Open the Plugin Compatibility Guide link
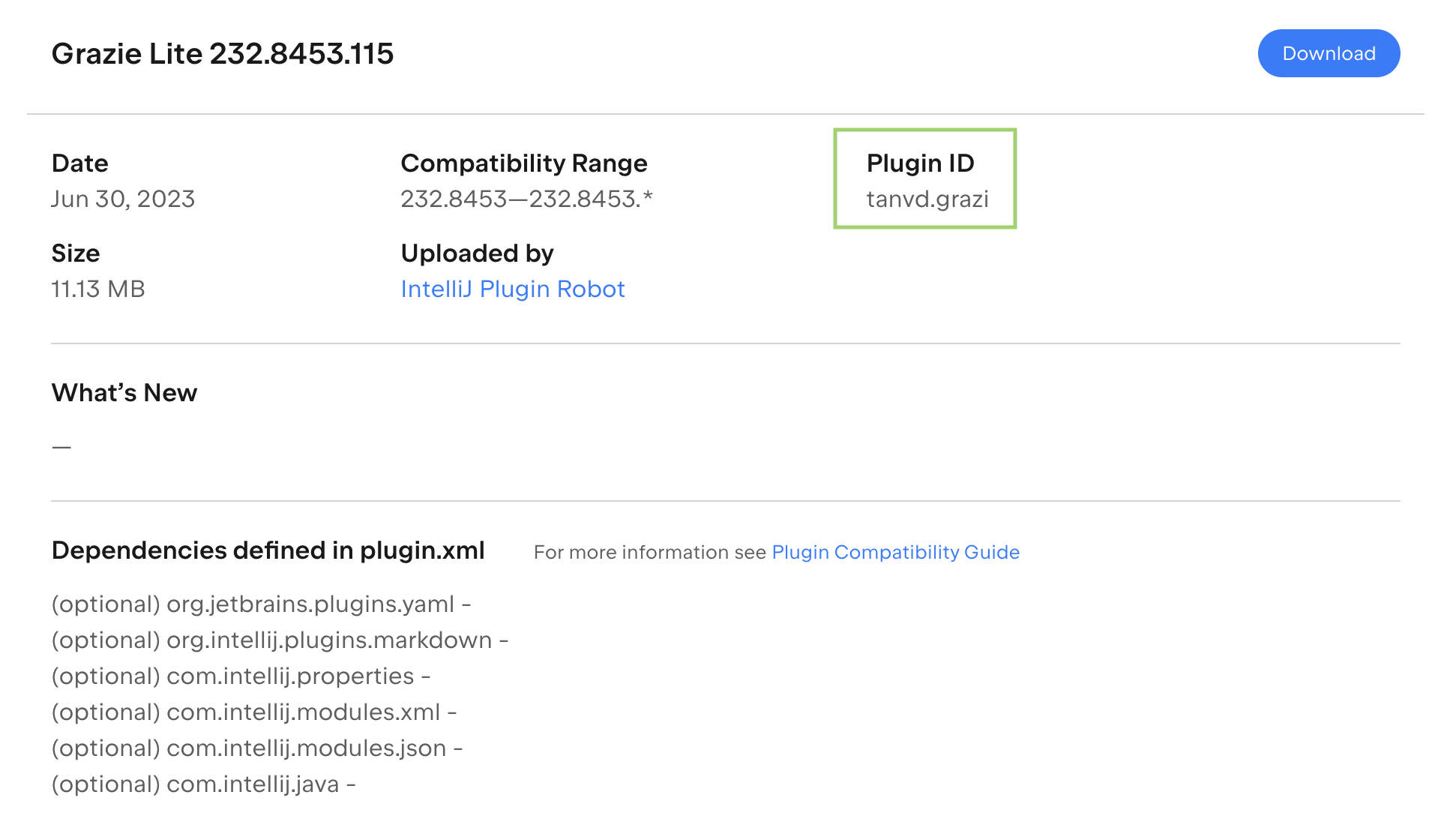This screenshot has width=1456, height=822. 895,552
